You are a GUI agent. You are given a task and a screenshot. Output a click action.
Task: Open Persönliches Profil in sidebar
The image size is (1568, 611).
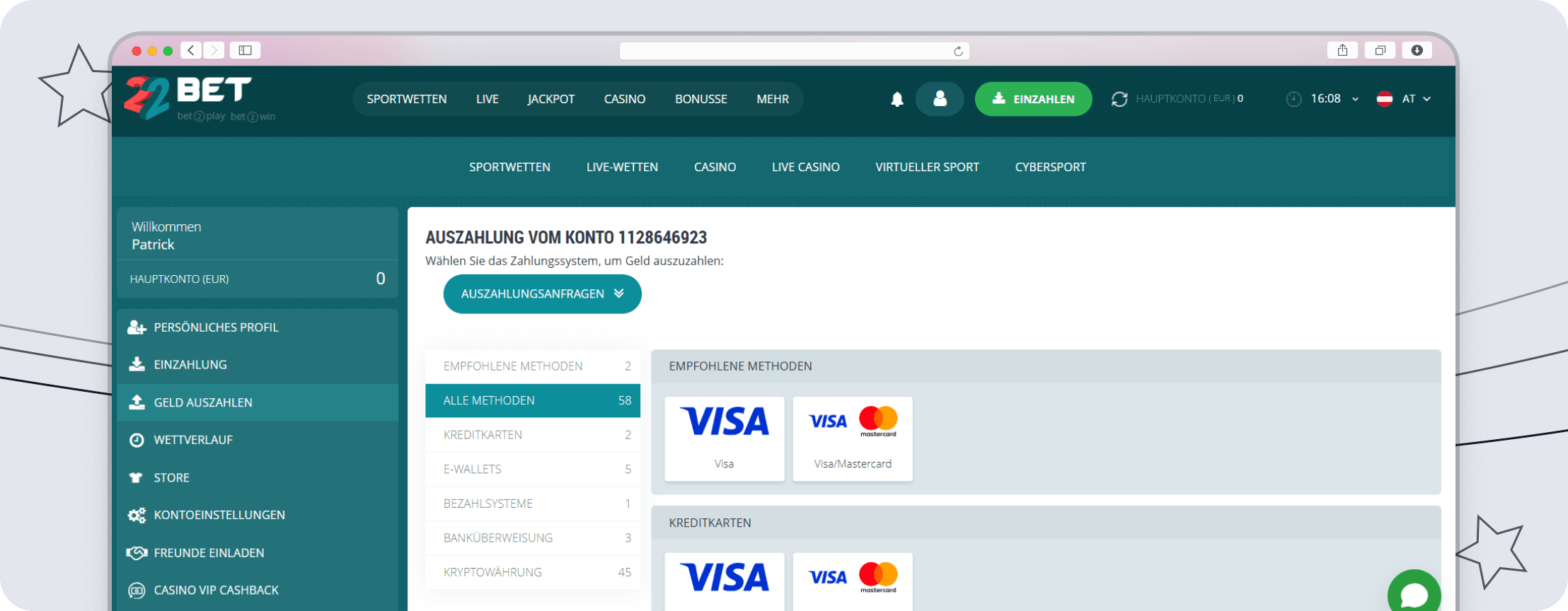pos(258,327)
